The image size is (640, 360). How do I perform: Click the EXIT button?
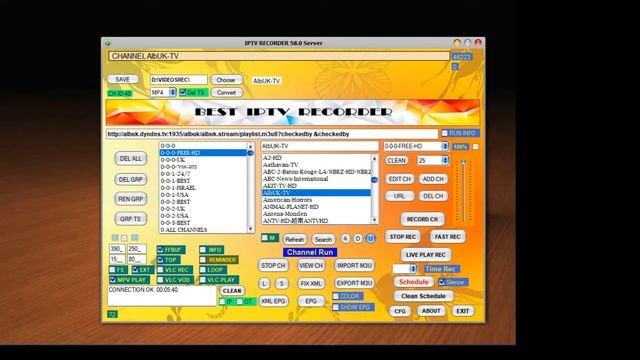click(x=462, y=311)
